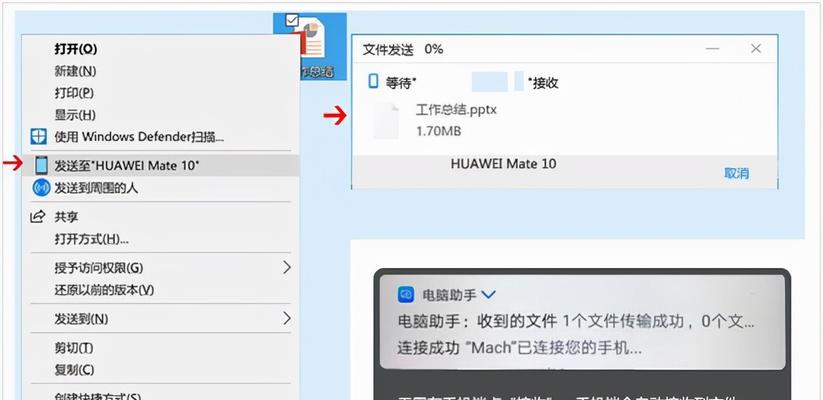Screen dimensions: 823x400
Task: Click the Windows Defender shield icon
Action: tap(38, 137)
